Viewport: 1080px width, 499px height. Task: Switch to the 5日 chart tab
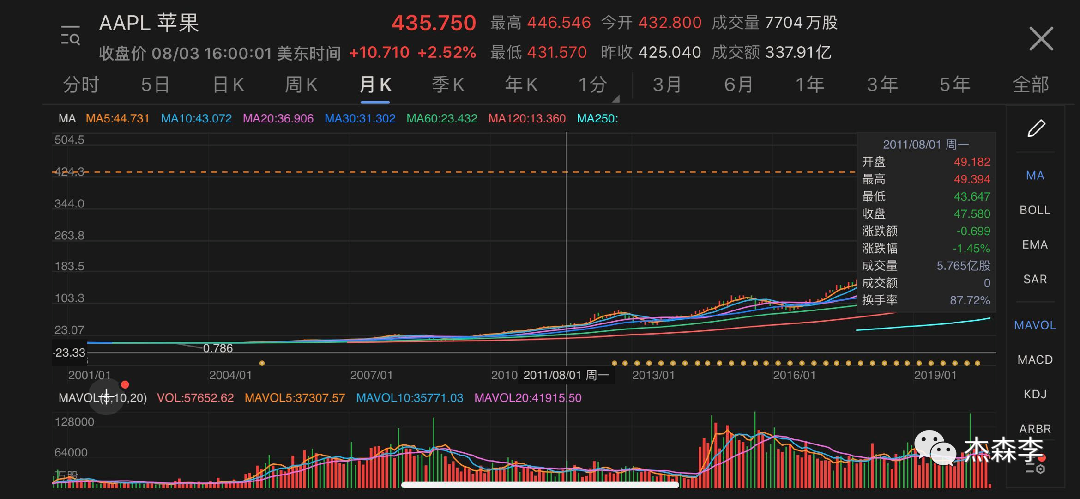pos(155,84)
